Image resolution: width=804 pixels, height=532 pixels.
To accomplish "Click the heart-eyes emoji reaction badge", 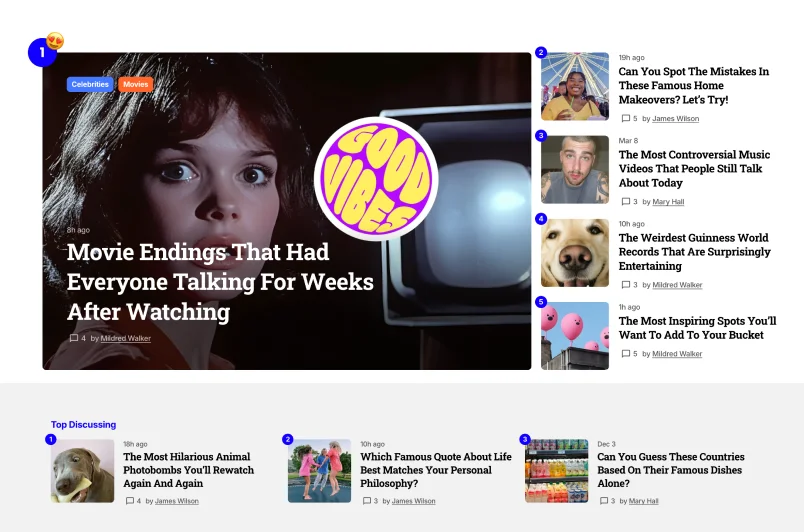I will click(55, 41).
